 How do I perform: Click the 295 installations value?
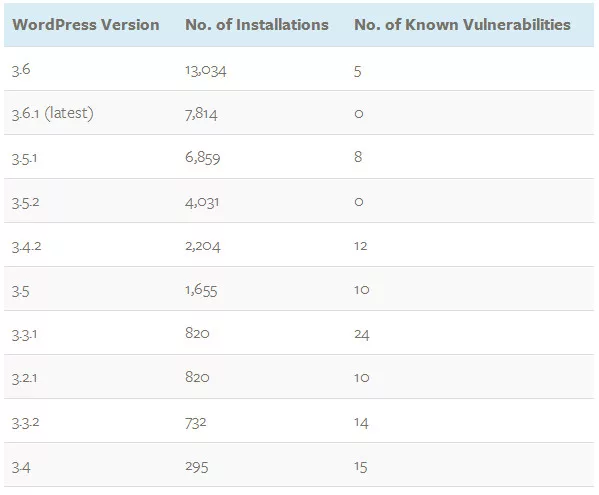[x=197, y=467]
